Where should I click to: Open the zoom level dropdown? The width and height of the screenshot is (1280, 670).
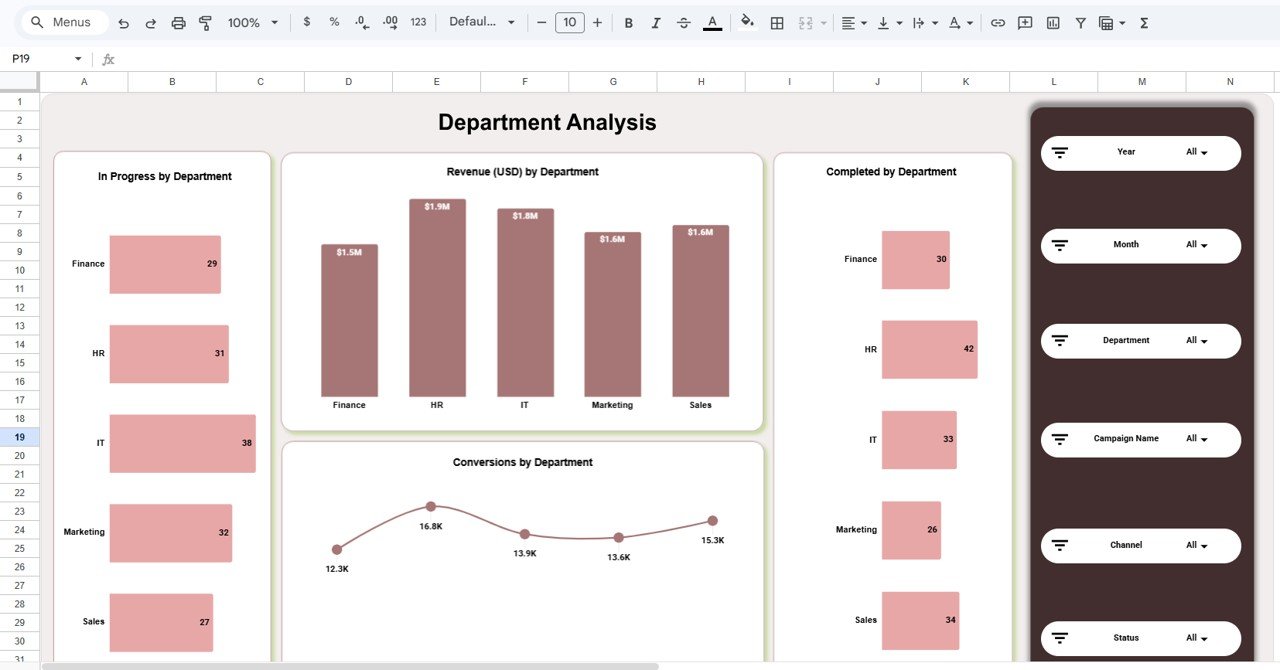point(252,21)
